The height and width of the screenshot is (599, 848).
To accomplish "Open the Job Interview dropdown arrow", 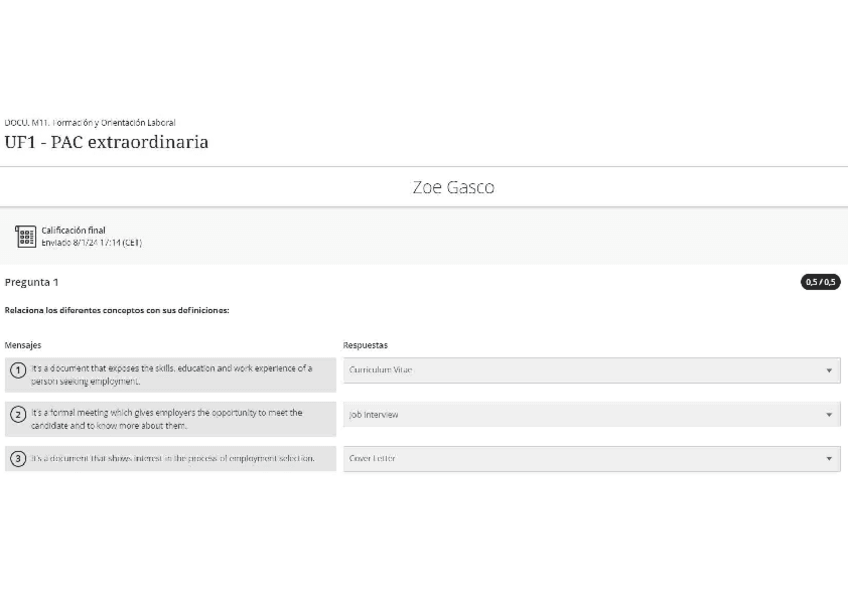I will pos(828,415).
